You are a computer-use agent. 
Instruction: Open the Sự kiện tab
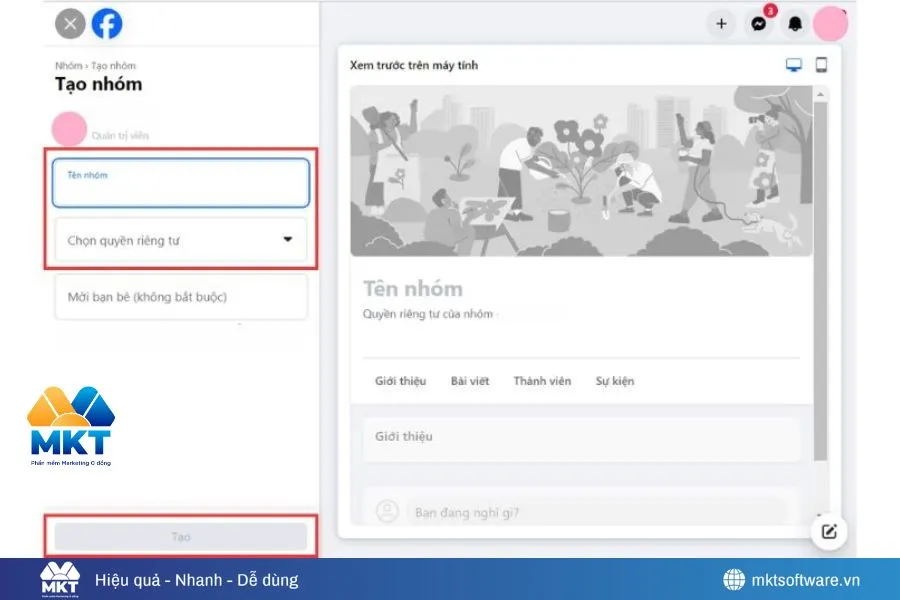614,381
